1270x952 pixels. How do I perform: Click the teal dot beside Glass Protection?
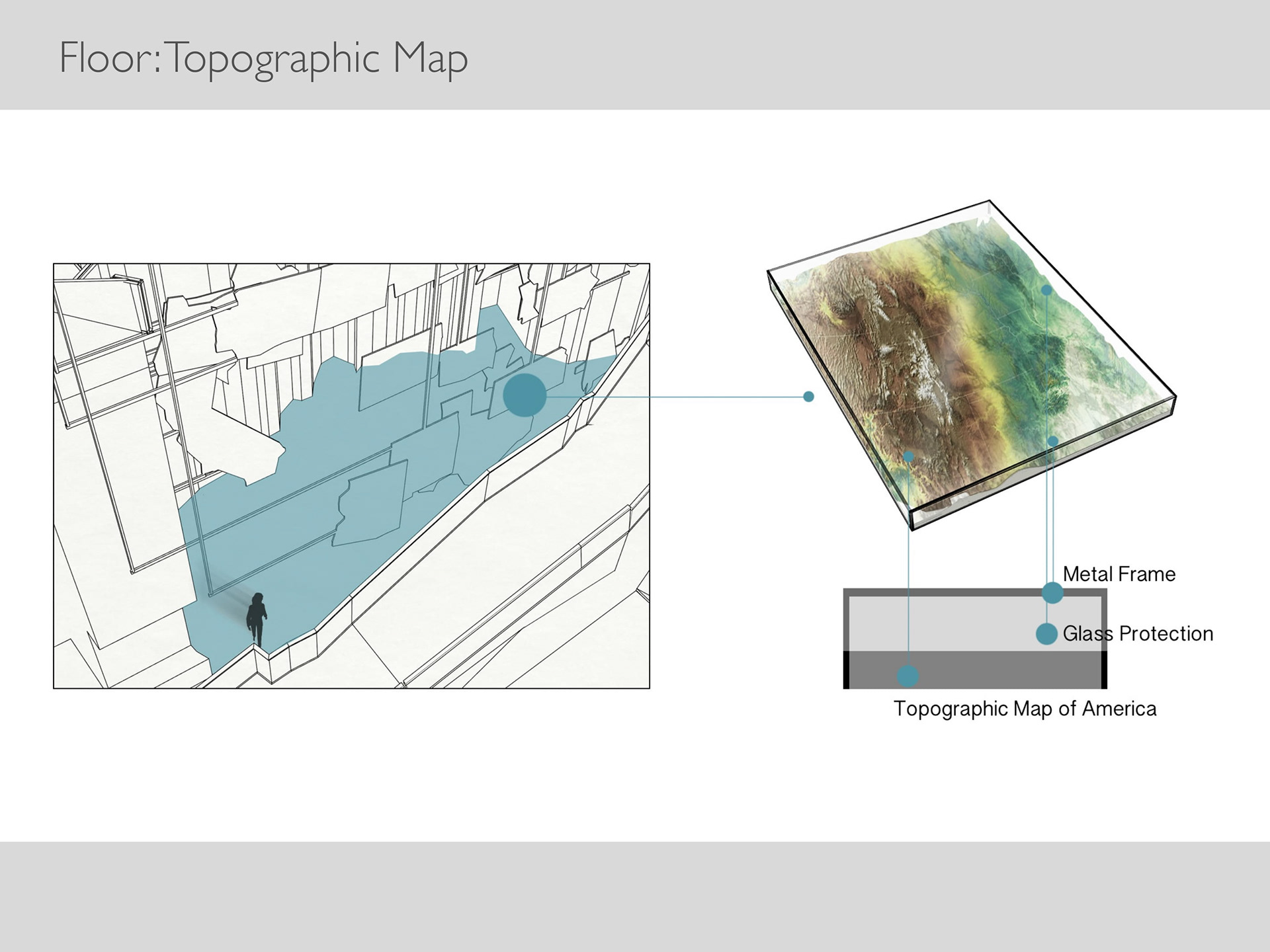pos(1046,633)
